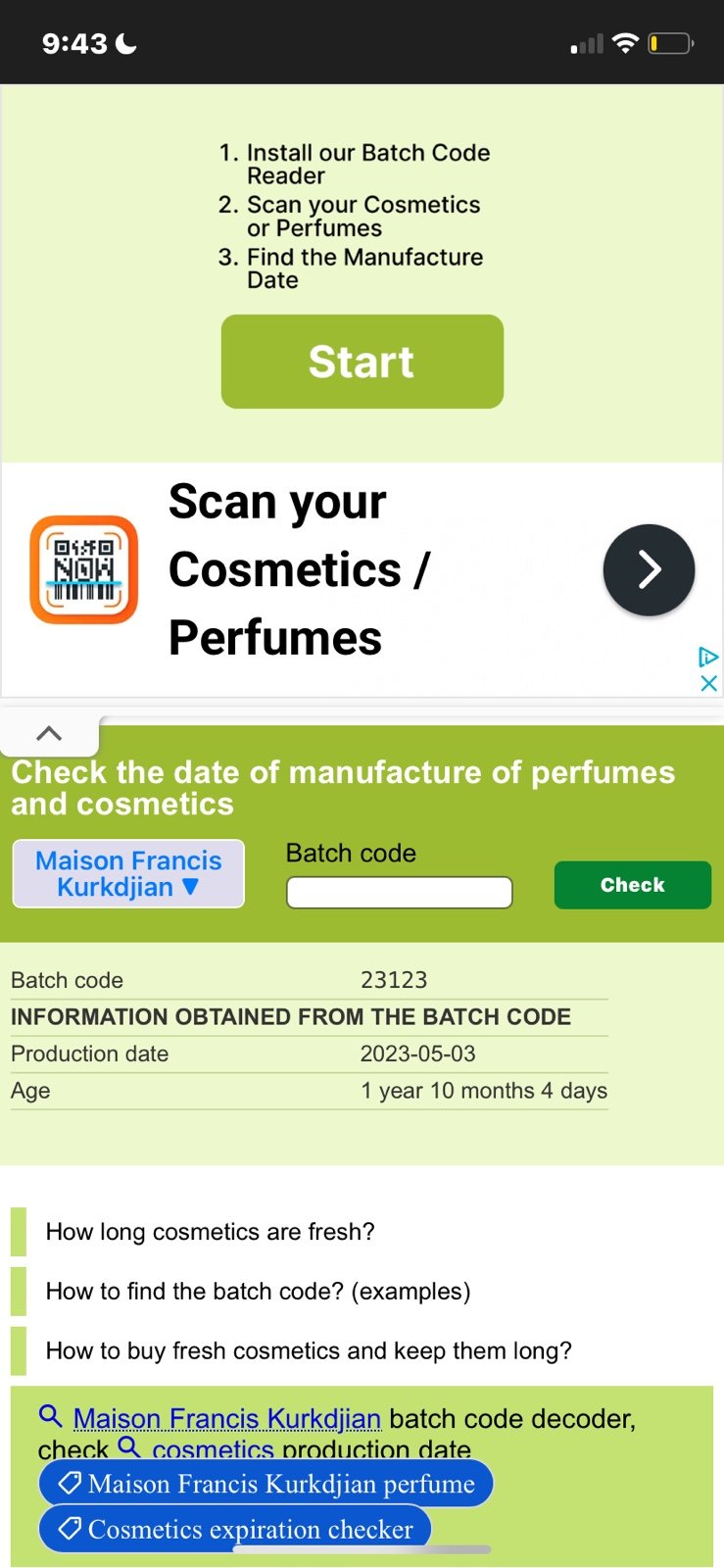
Task: Tap the Cosmetics expiration checker tag
Action: click(x=235, y=1529)
